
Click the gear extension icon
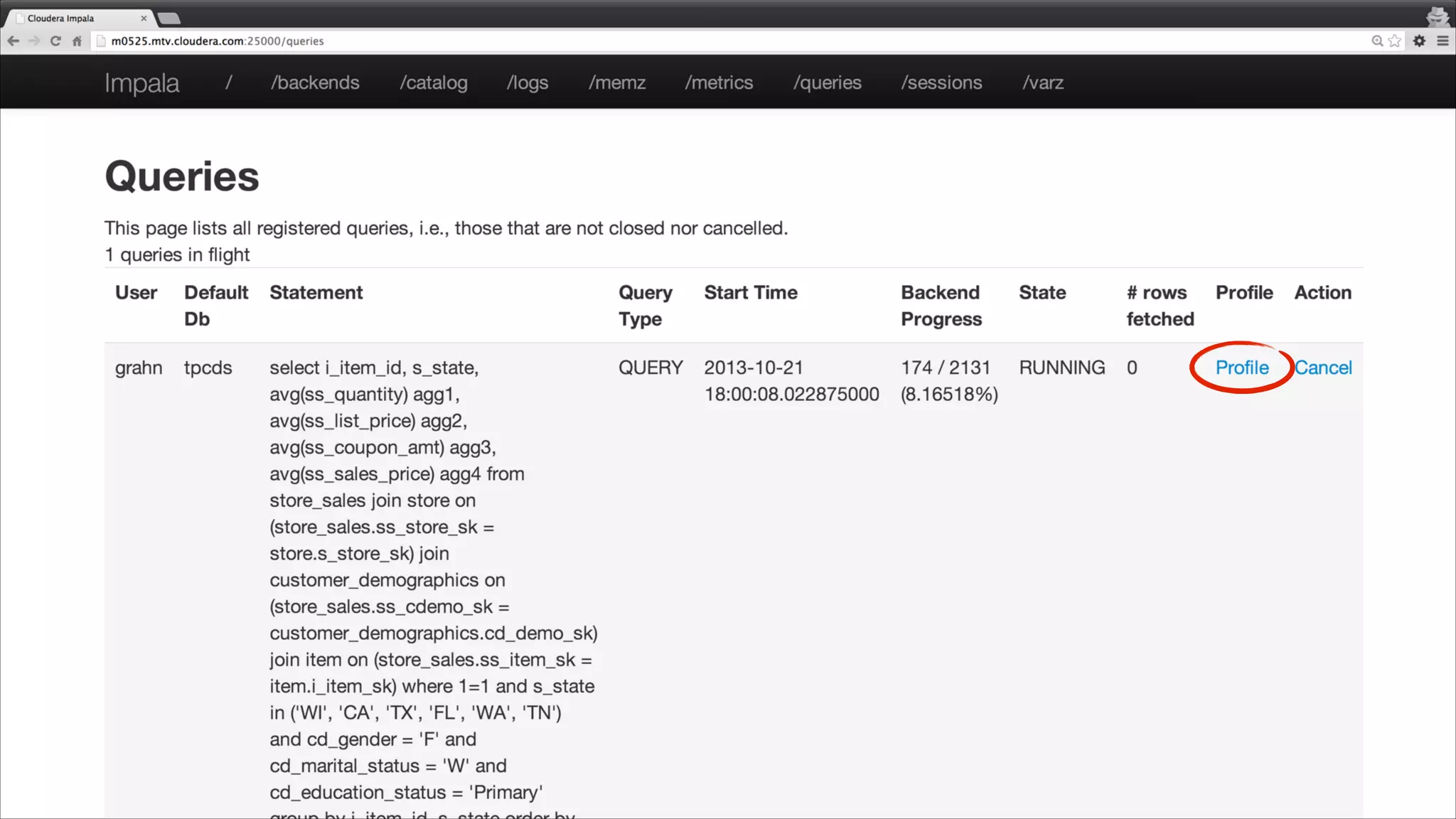[x=1419, y=41]
